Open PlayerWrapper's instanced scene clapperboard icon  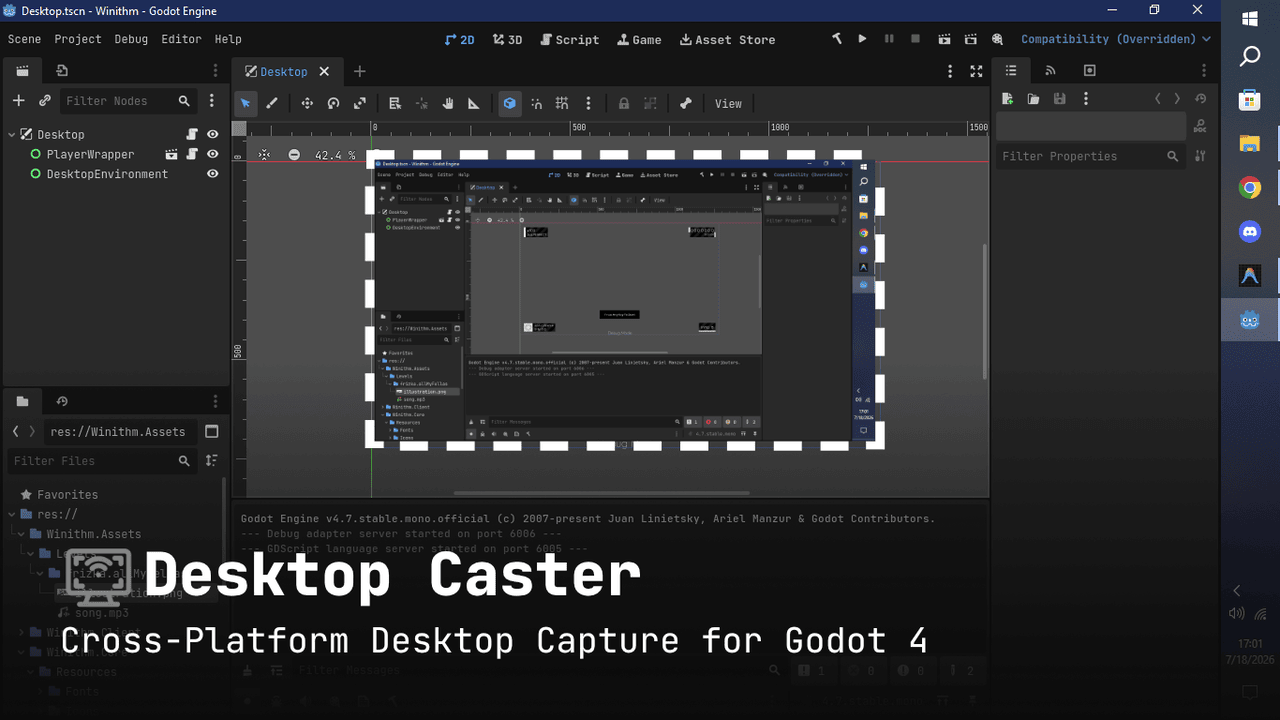(x=172, y=154)
